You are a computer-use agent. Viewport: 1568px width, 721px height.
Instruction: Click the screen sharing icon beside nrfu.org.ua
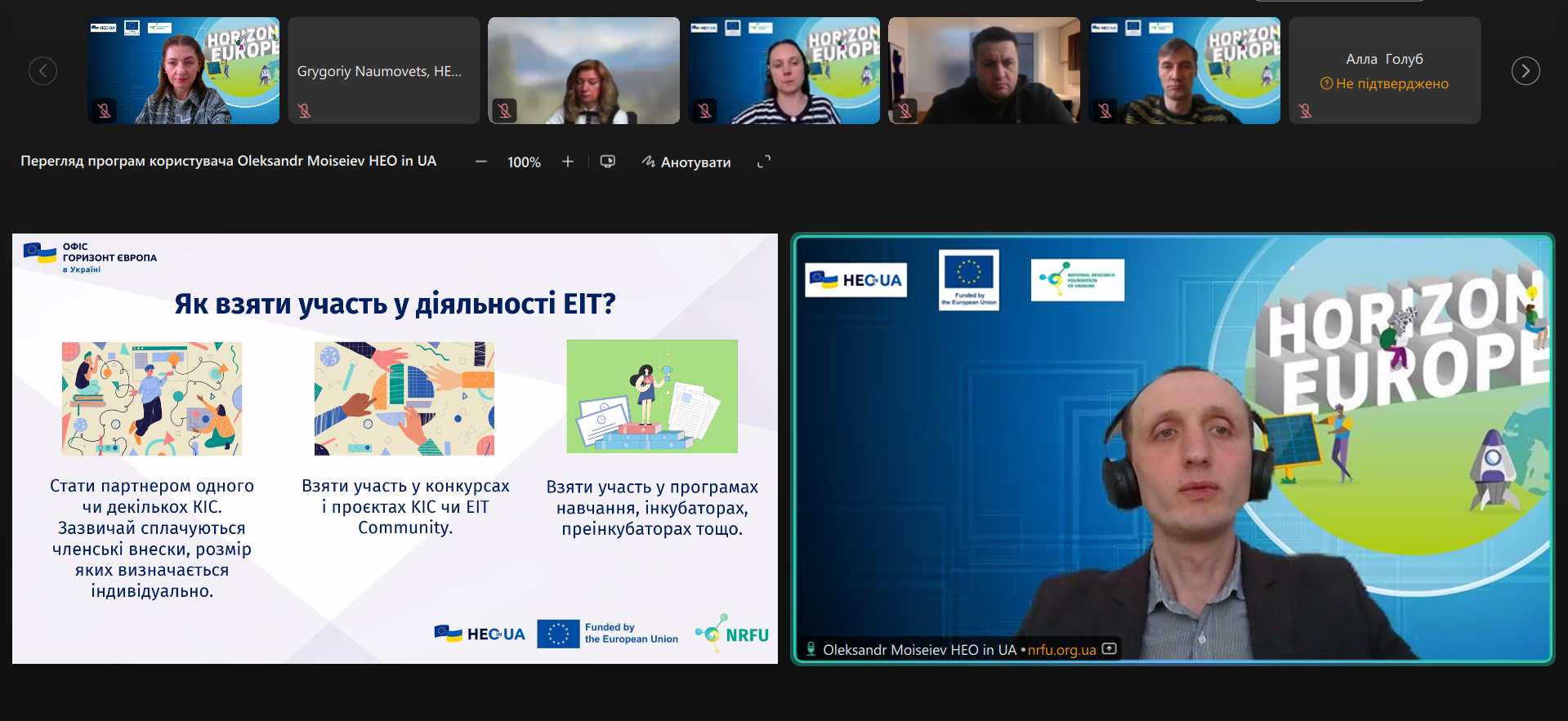1110,649
